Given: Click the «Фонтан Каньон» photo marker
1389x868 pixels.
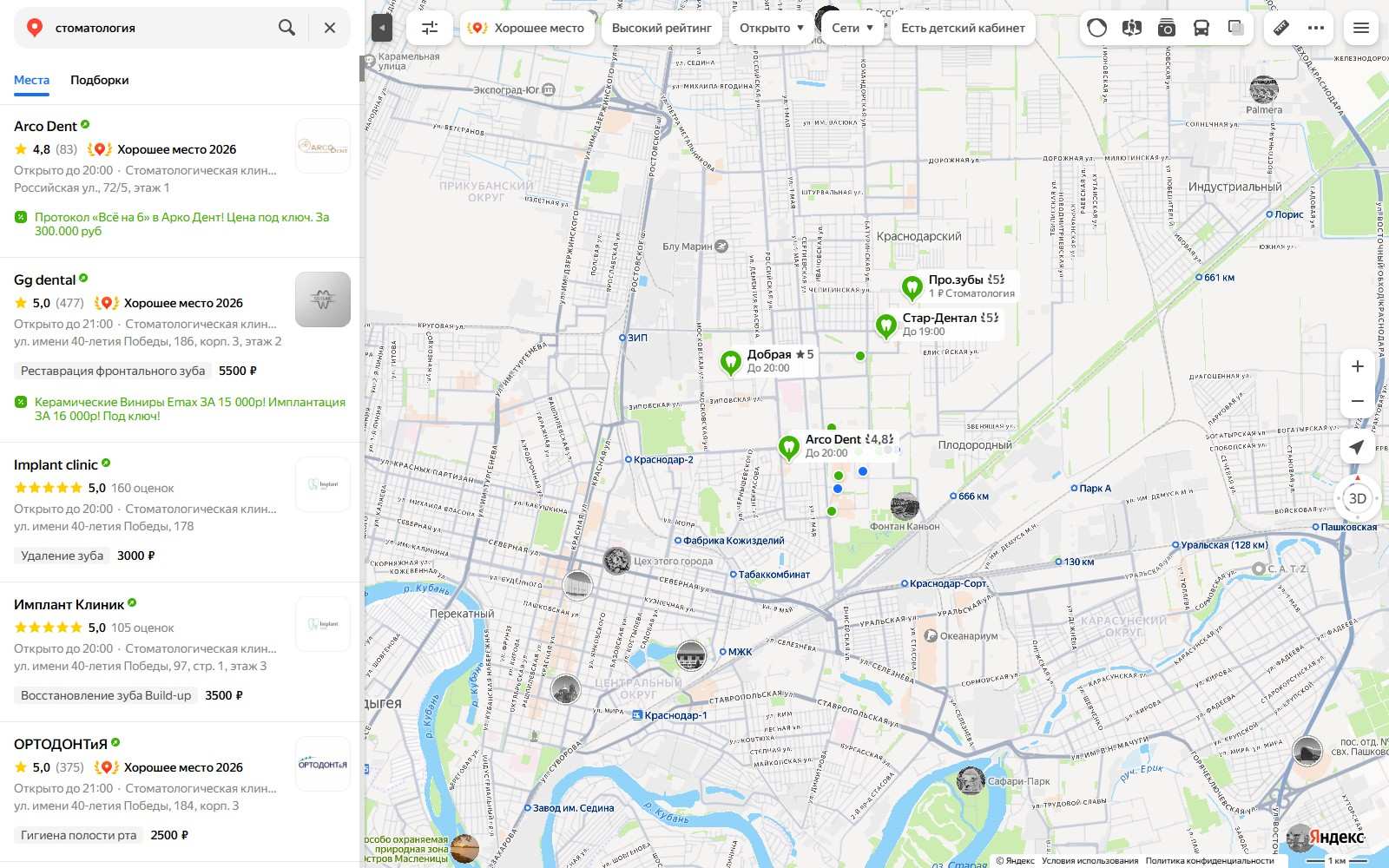Looking at the screenshot, I should pyautogui.click(x=905, y=506).
